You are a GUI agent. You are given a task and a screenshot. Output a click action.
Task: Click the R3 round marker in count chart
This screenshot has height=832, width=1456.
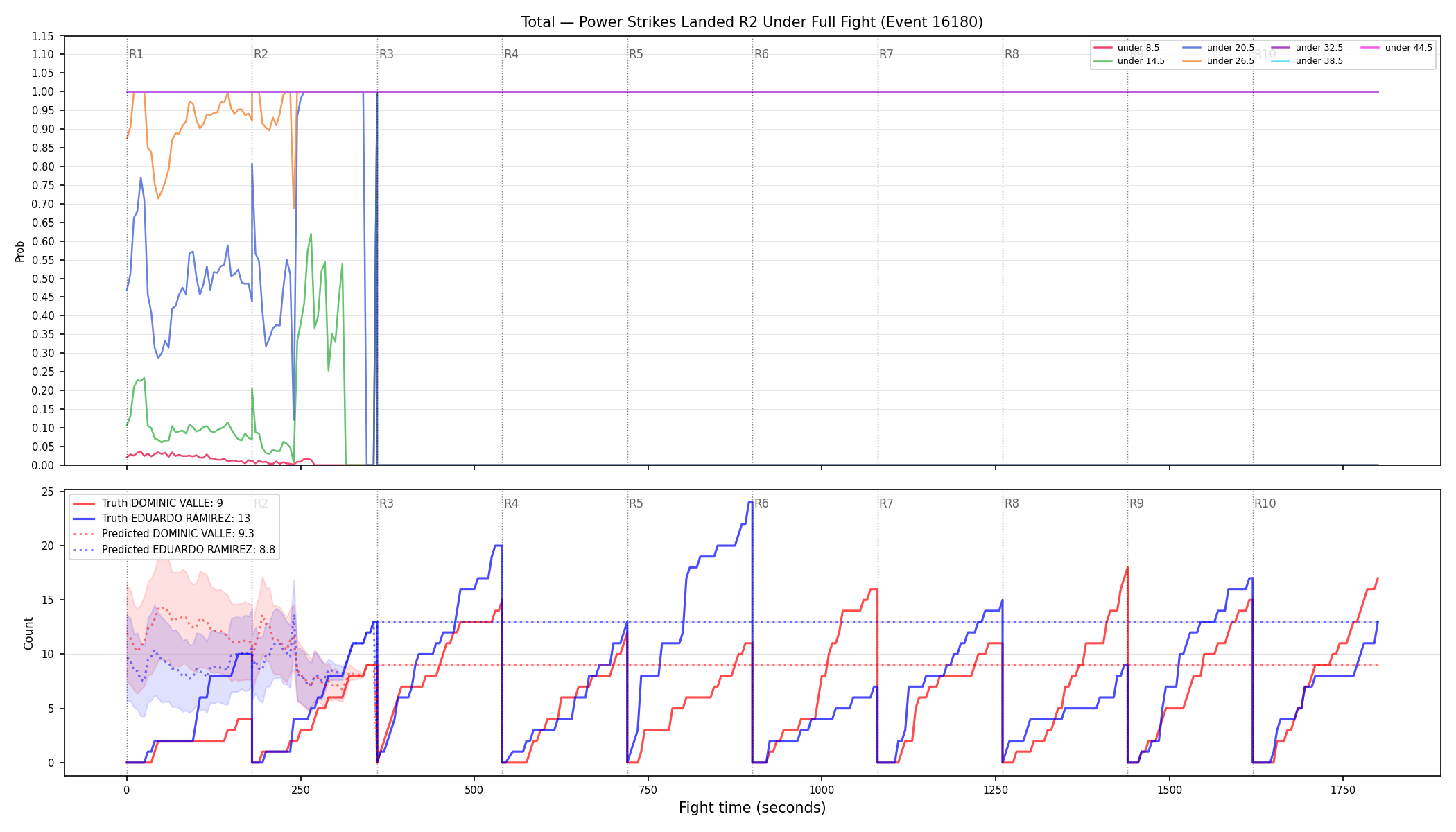click(386, 503)
